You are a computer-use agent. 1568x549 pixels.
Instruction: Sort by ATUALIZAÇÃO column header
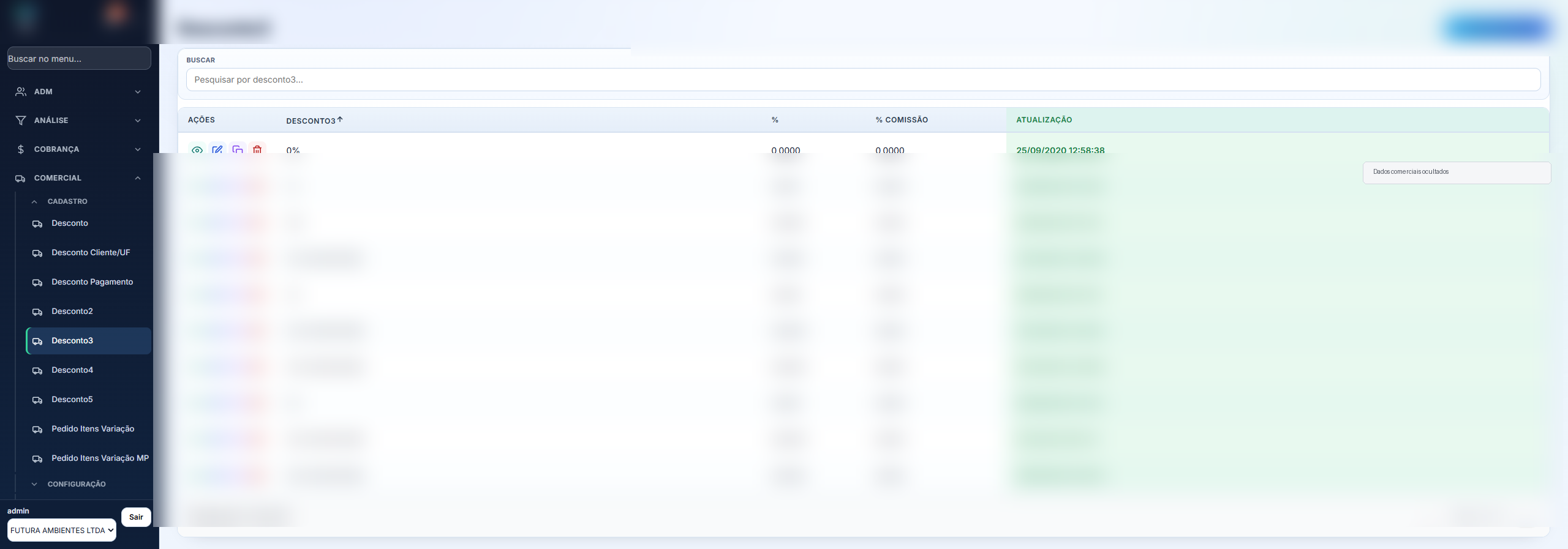click(1044, 120)
